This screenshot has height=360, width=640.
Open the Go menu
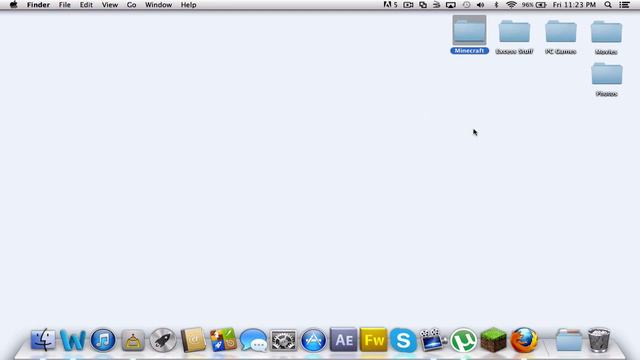(131, 5)
